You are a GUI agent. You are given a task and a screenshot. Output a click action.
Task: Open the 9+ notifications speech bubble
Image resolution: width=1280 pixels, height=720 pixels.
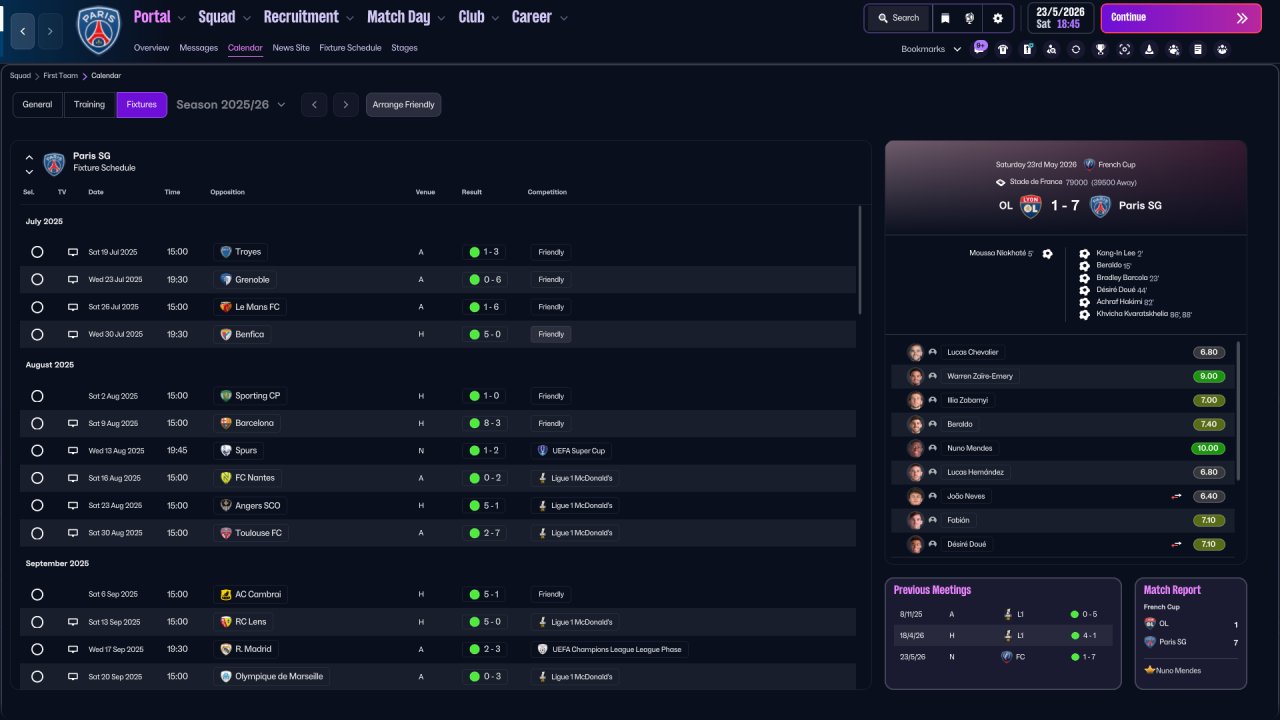click(980, 46)
